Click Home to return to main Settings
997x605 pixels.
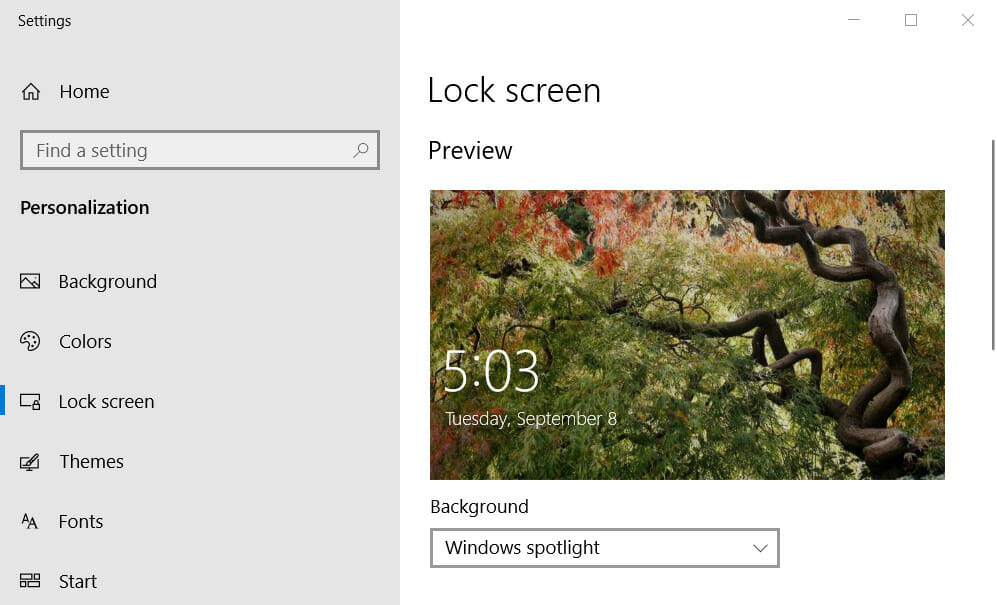click(x=84, y=91)
